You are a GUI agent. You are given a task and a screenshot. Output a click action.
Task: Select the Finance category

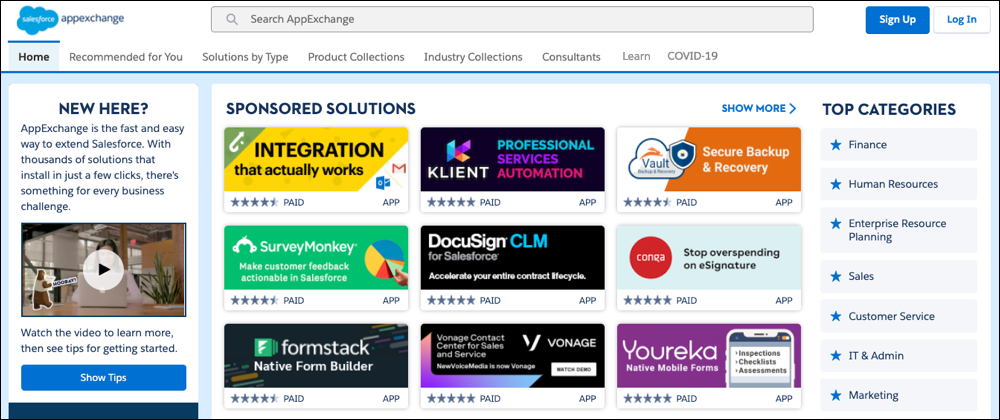tap(899, 145)
